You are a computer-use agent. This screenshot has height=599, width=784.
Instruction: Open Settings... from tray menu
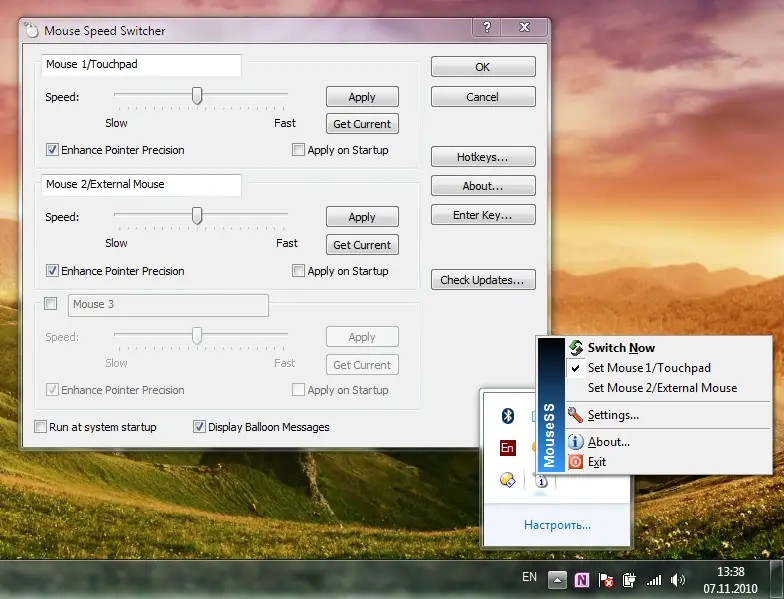click(x=668, y=414)
